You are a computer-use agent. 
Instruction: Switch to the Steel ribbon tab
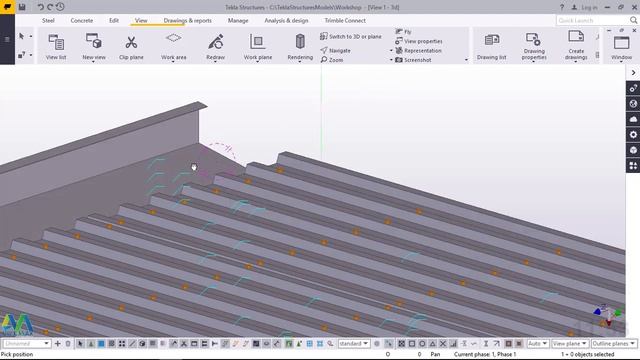coord(48,20)
